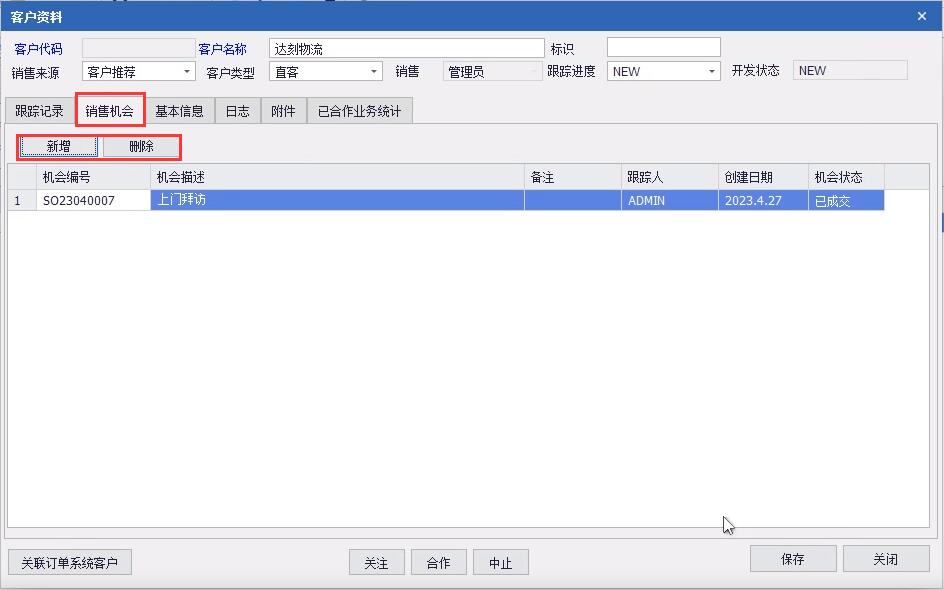Screen dimensions: 944x590
Task: Show the 已合作业务统计 tab
Action: [x=359, y=111]
